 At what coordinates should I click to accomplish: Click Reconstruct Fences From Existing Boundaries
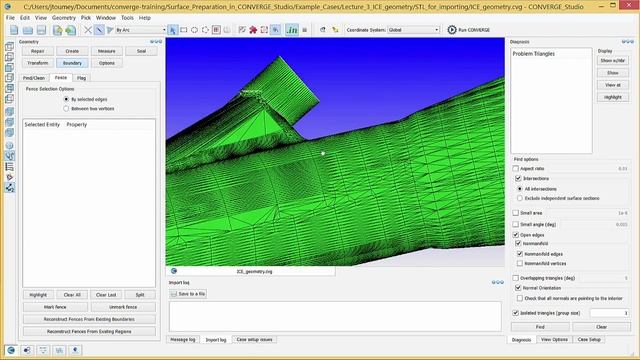click(x=89, y=319)
